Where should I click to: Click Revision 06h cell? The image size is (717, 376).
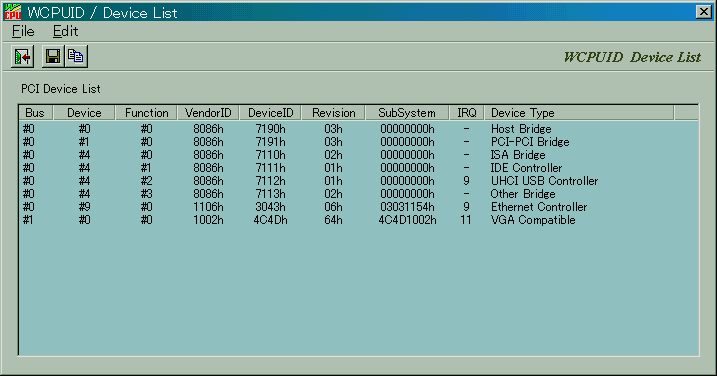333,207
